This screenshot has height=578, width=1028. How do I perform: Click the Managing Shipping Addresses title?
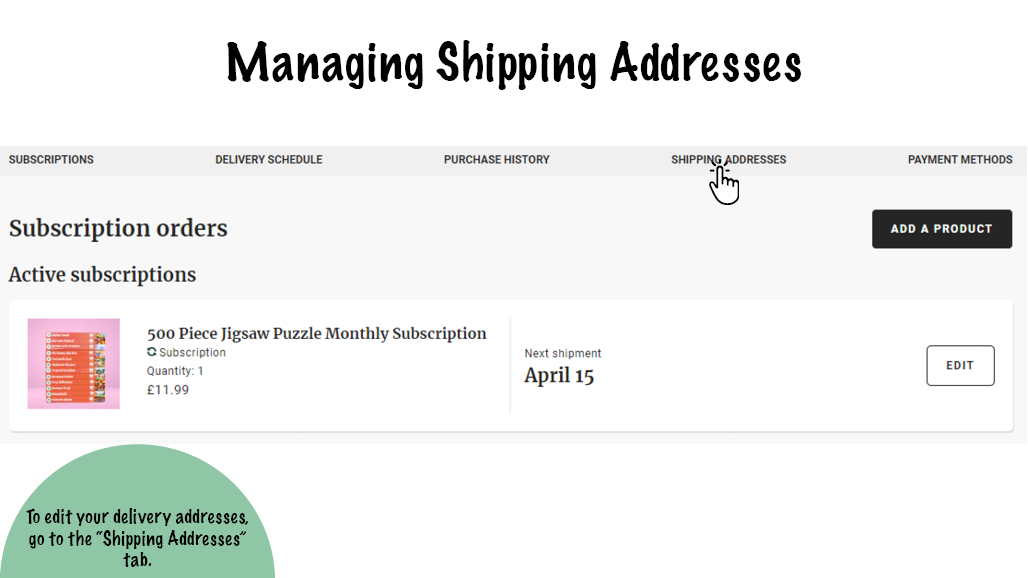click(x=514, y=64)
